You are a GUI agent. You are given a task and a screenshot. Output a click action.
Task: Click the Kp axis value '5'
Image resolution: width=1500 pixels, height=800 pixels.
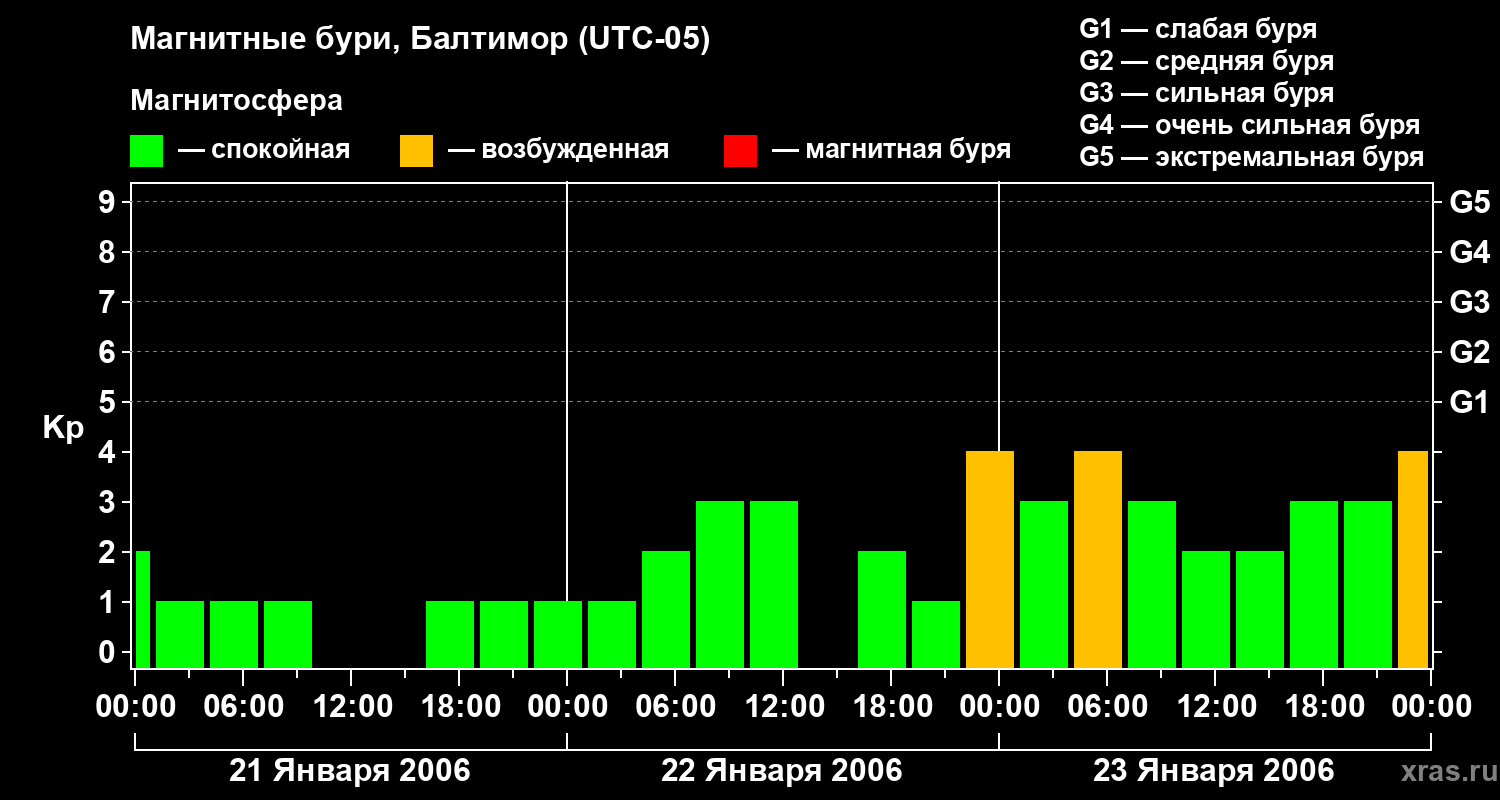click(109, 402)
